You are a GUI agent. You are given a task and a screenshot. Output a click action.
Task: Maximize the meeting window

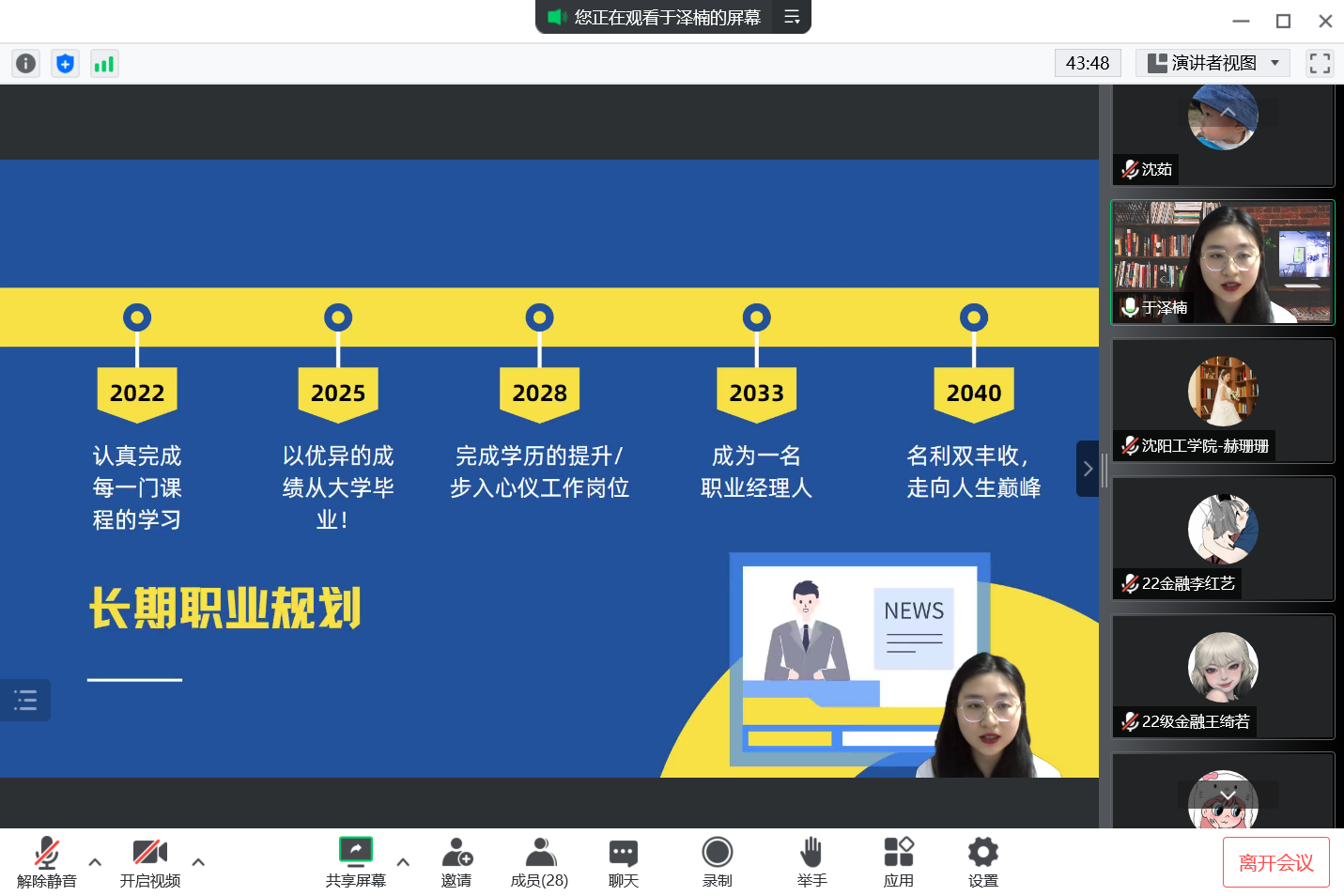pyautogui.click(x=1283, y=21)
